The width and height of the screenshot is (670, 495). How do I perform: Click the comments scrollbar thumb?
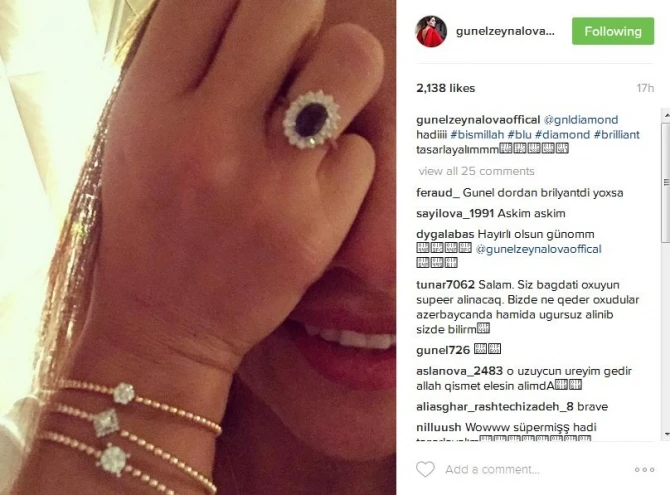(x=666, y=184)
